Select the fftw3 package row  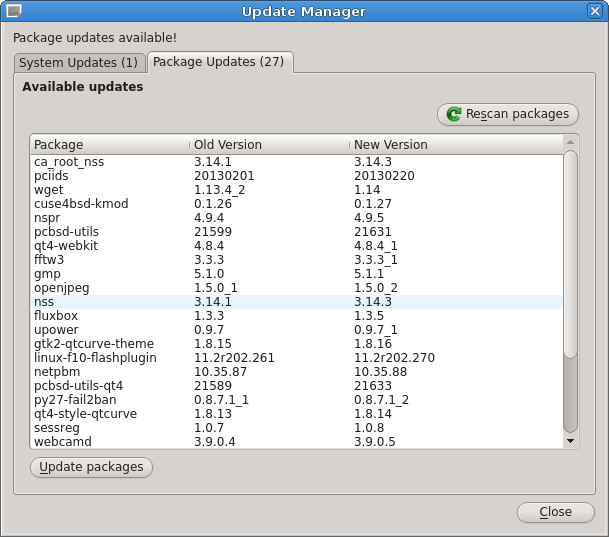pos(296,259)
